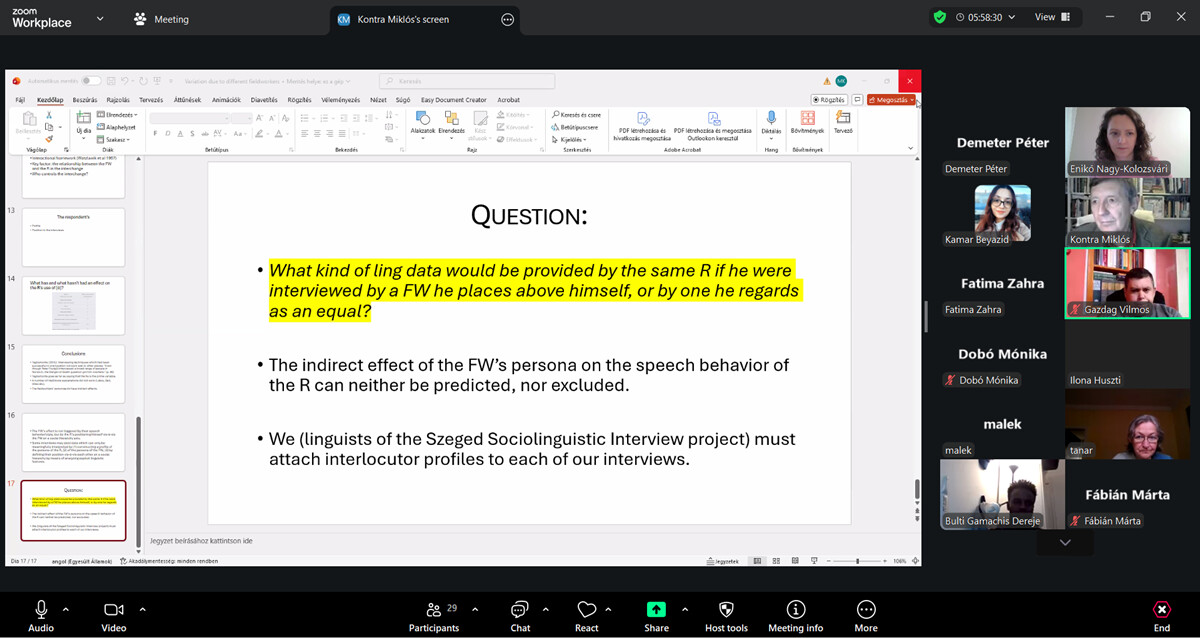This screenshot has height=638, width=1200.
Task: Click the React heart icon
Action: 587,611
